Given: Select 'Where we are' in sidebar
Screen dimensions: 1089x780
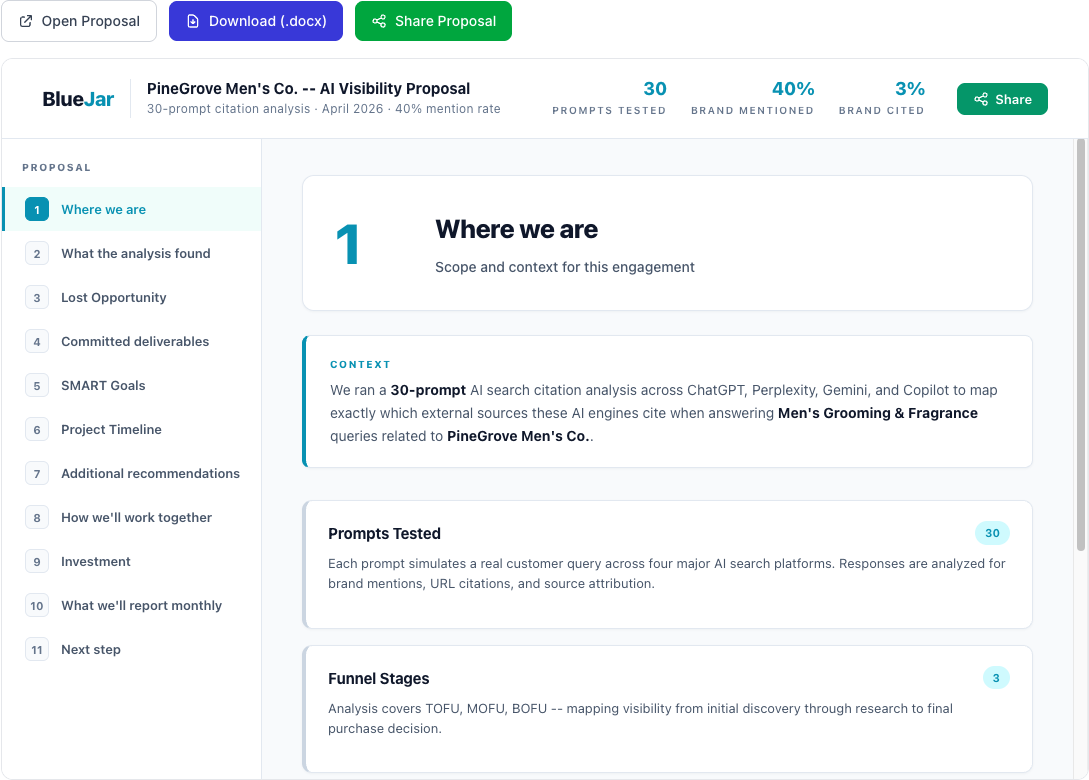Looking at the screenshot, I should pos(132,209).
